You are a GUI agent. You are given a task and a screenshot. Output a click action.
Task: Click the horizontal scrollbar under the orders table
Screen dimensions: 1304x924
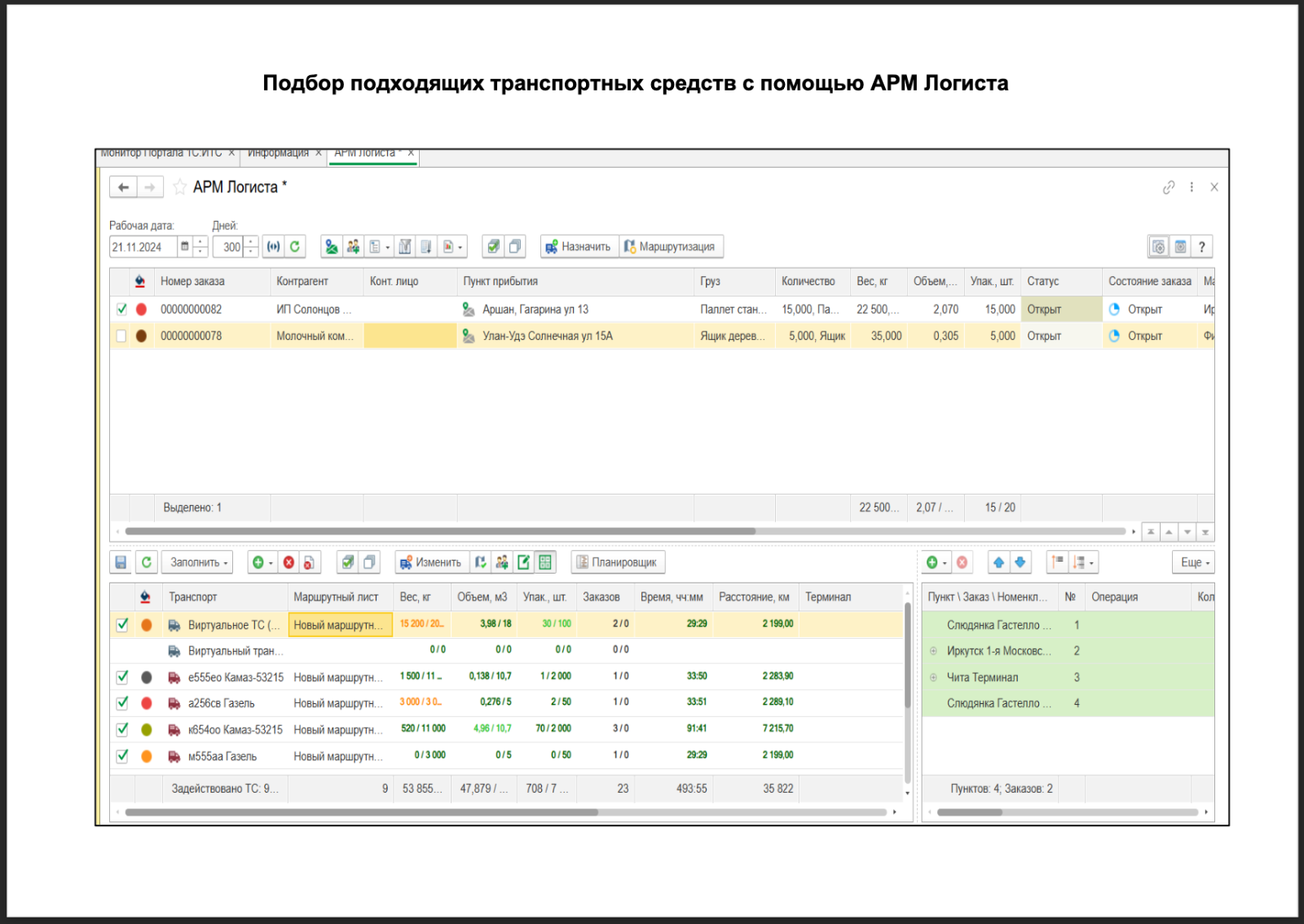[x=440, y=531]
